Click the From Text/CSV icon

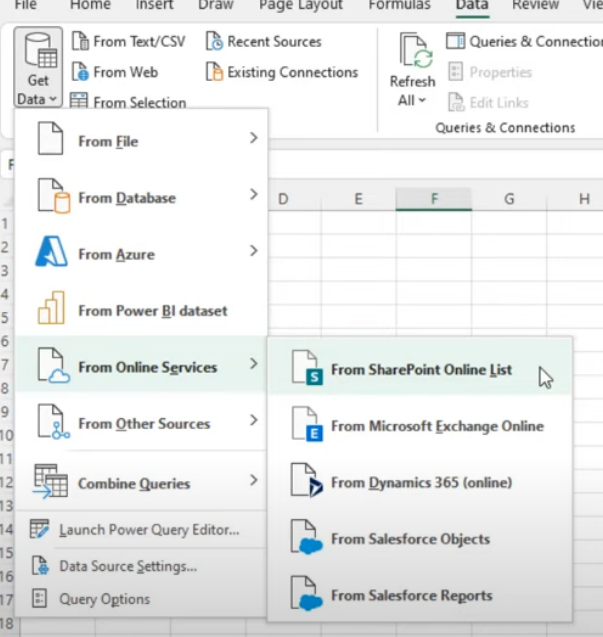click(80, 41)
